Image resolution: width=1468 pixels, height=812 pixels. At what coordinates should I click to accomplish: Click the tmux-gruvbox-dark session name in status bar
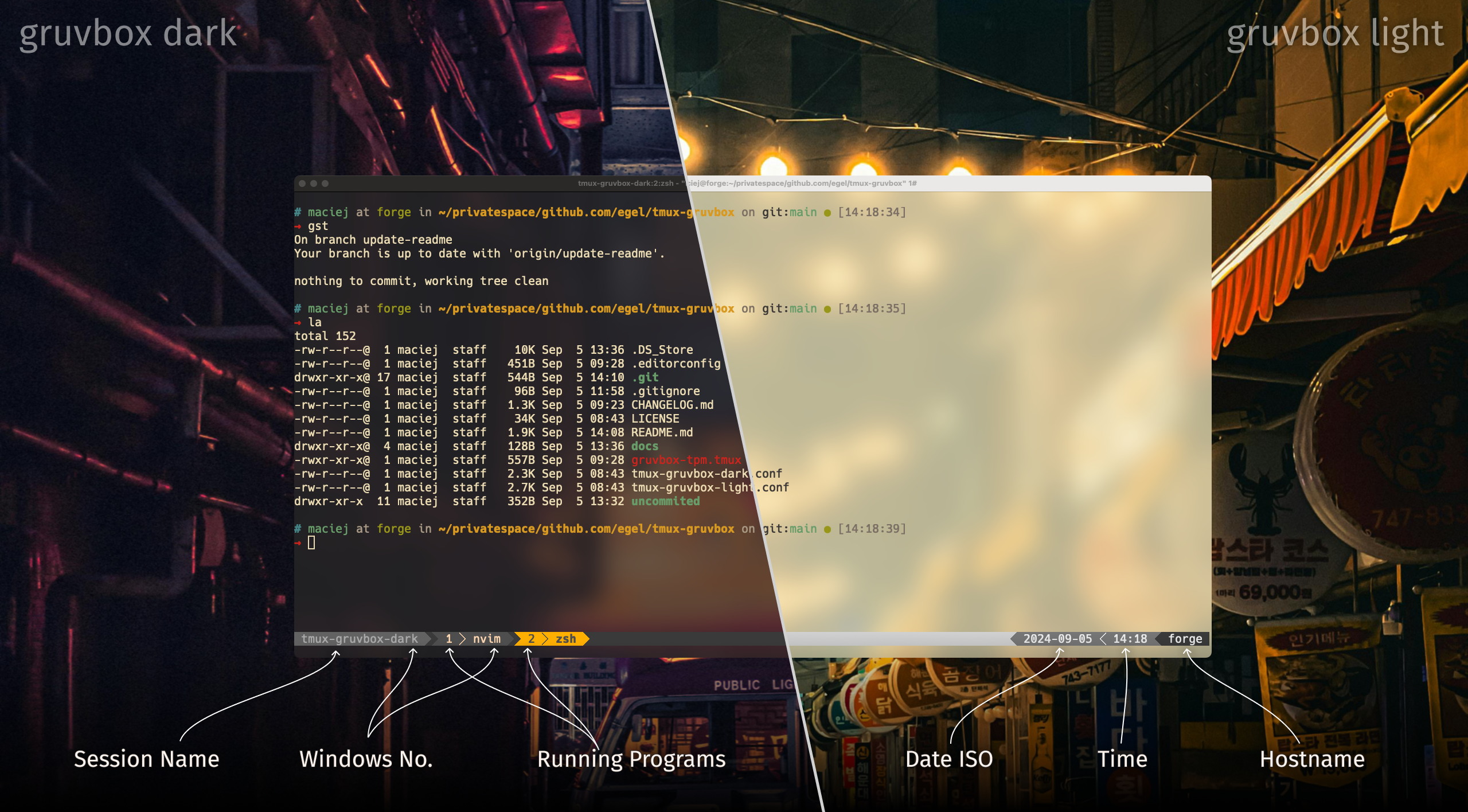click(x=360, y=639)
